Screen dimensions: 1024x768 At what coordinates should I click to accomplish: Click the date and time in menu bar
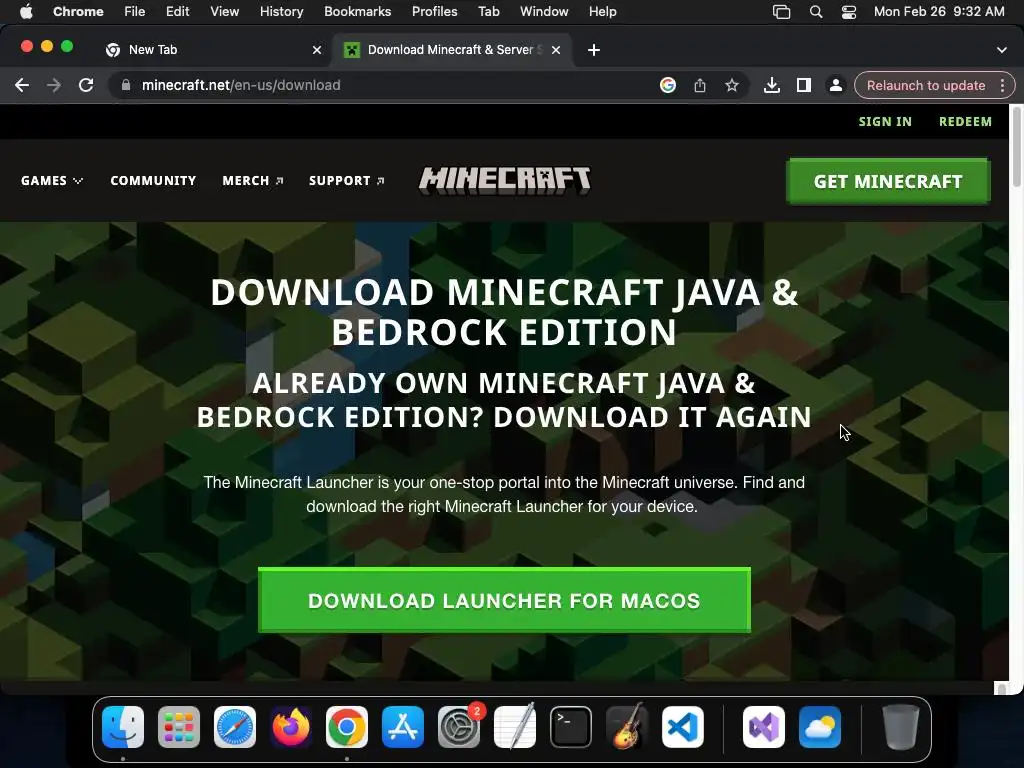[939, 11]
